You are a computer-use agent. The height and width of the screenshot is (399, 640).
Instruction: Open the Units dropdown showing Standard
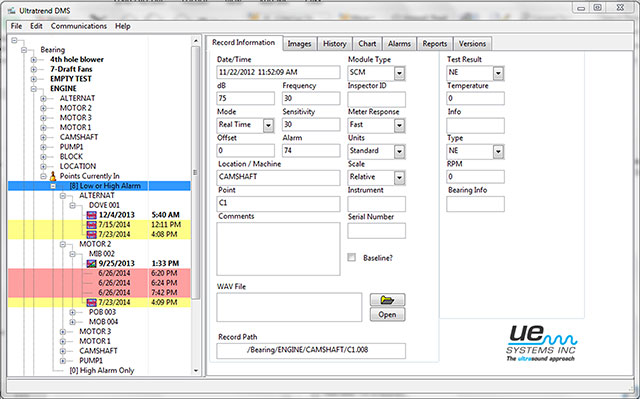pyautogui.click(x=399, y=151)
